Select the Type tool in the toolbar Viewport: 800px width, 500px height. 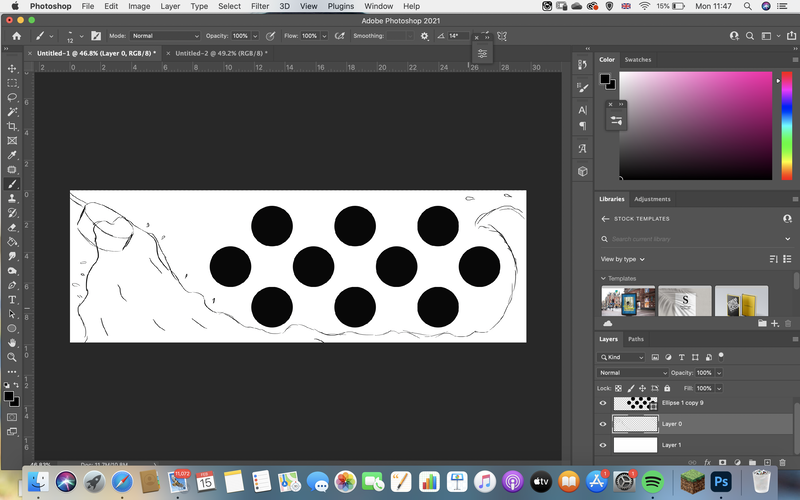(12, 300)
